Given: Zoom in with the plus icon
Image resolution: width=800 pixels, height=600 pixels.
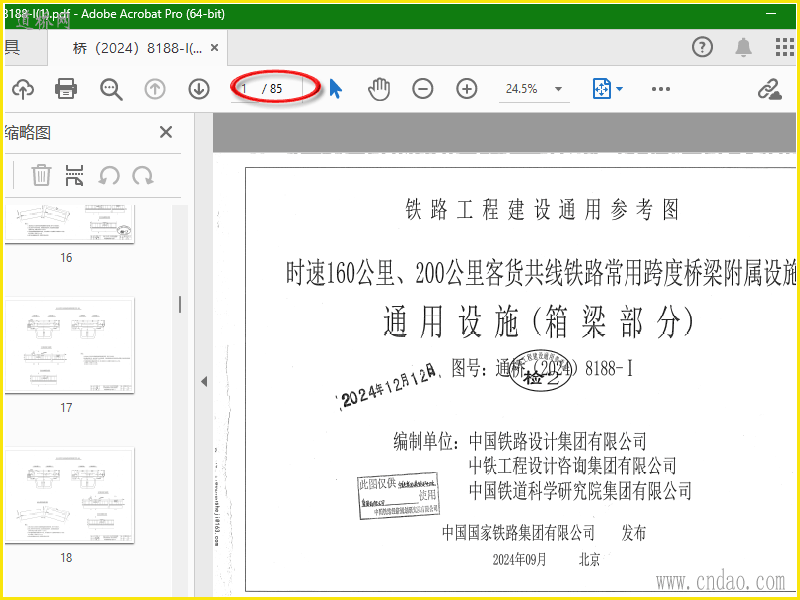Looking at the screenshot, I should pyautogui.click(x=466, y=89).
